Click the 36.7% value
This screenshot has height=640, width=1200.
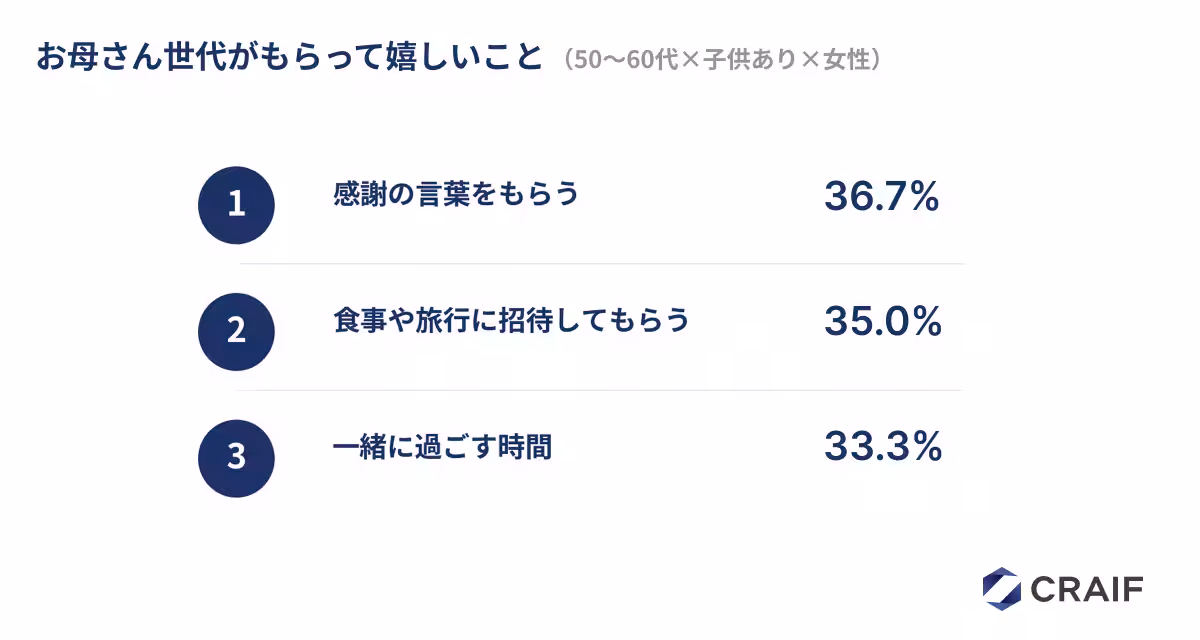(x=881, y=197)
